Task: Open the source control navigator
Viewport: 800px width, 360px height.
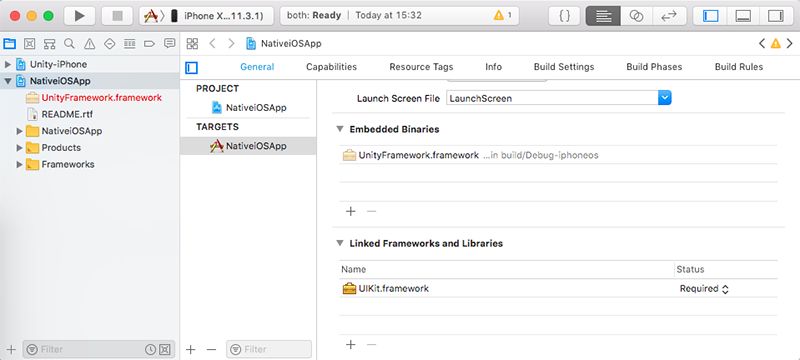Action: [x=30, y=43]
